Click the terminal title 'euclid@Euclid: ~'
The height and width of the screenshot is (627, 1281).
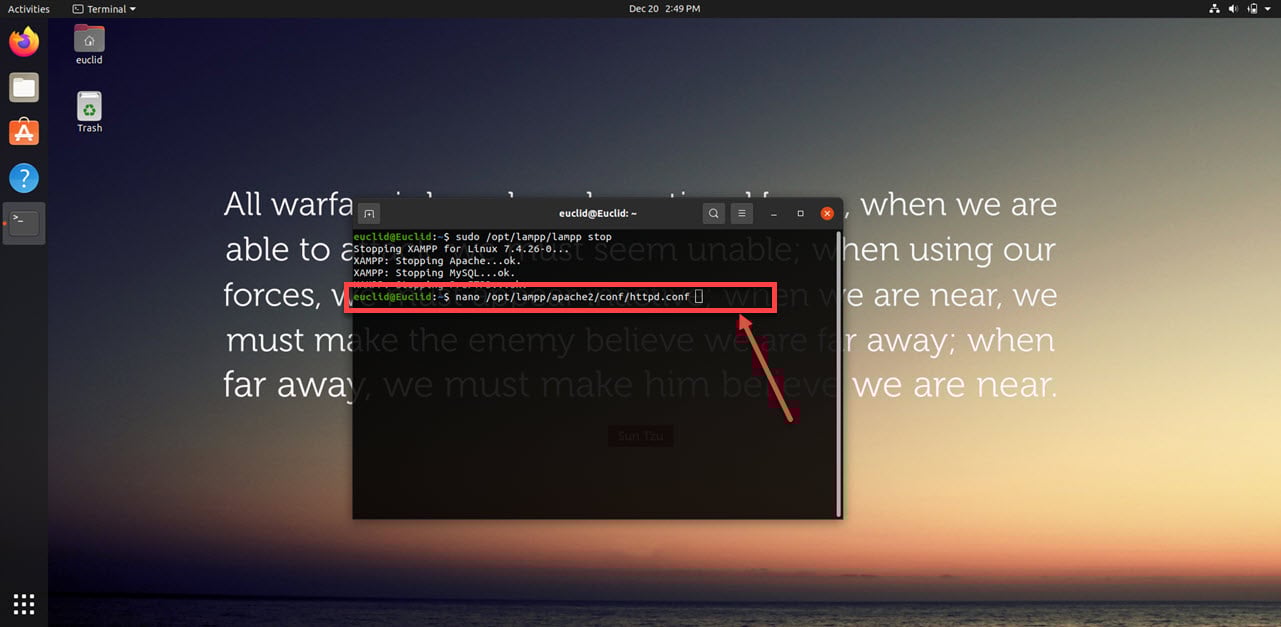click(x=598, y=213)
